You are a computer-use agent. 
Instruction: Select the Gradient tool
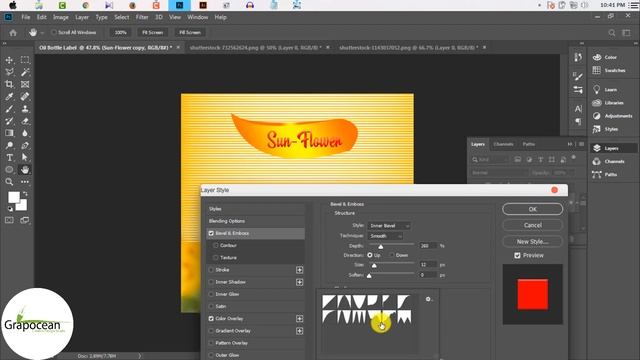(9, 133)
